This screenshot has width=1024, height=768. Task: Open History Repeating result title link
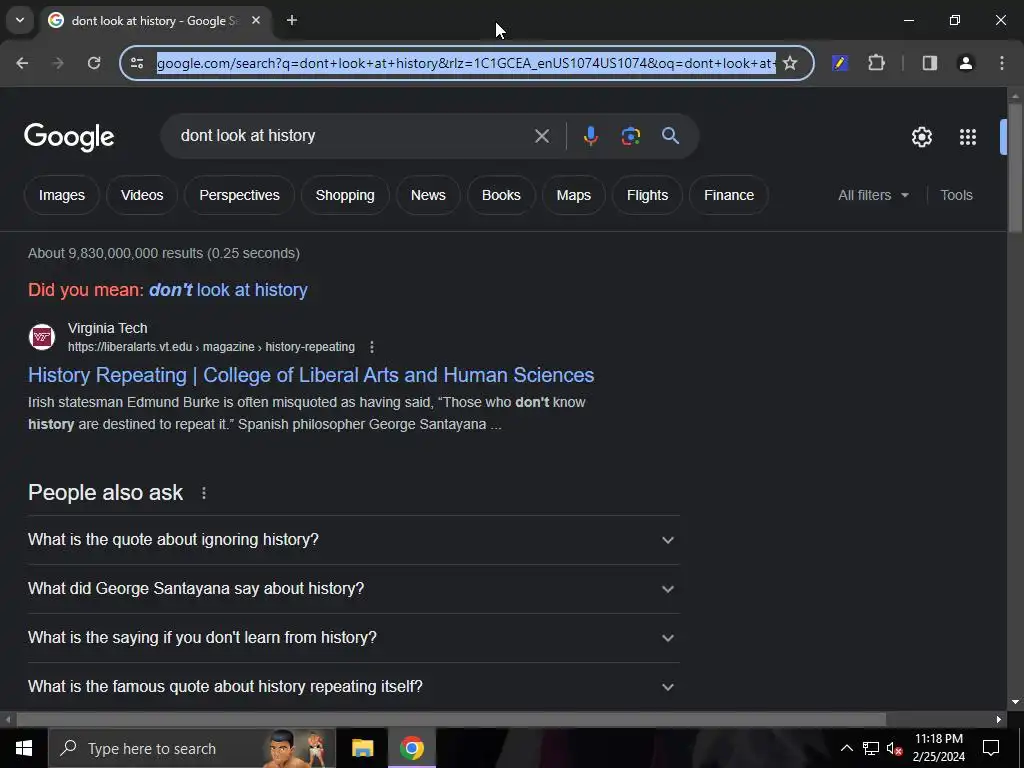(311, 375)
